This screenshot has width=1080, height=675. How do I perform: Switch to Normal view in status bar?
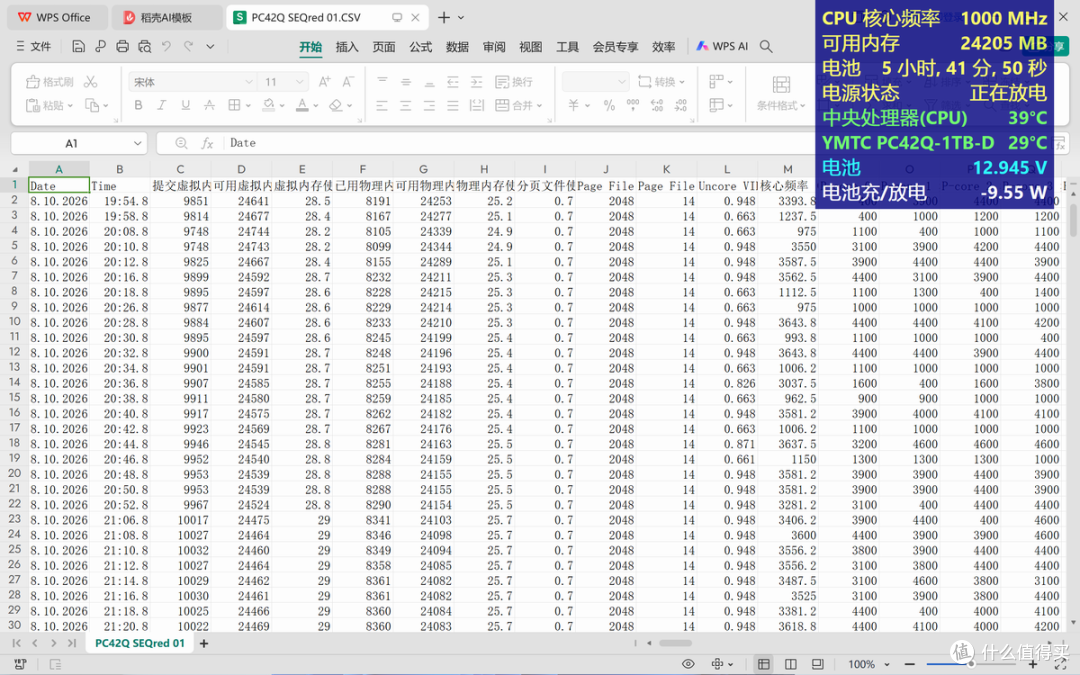[763, 664]
